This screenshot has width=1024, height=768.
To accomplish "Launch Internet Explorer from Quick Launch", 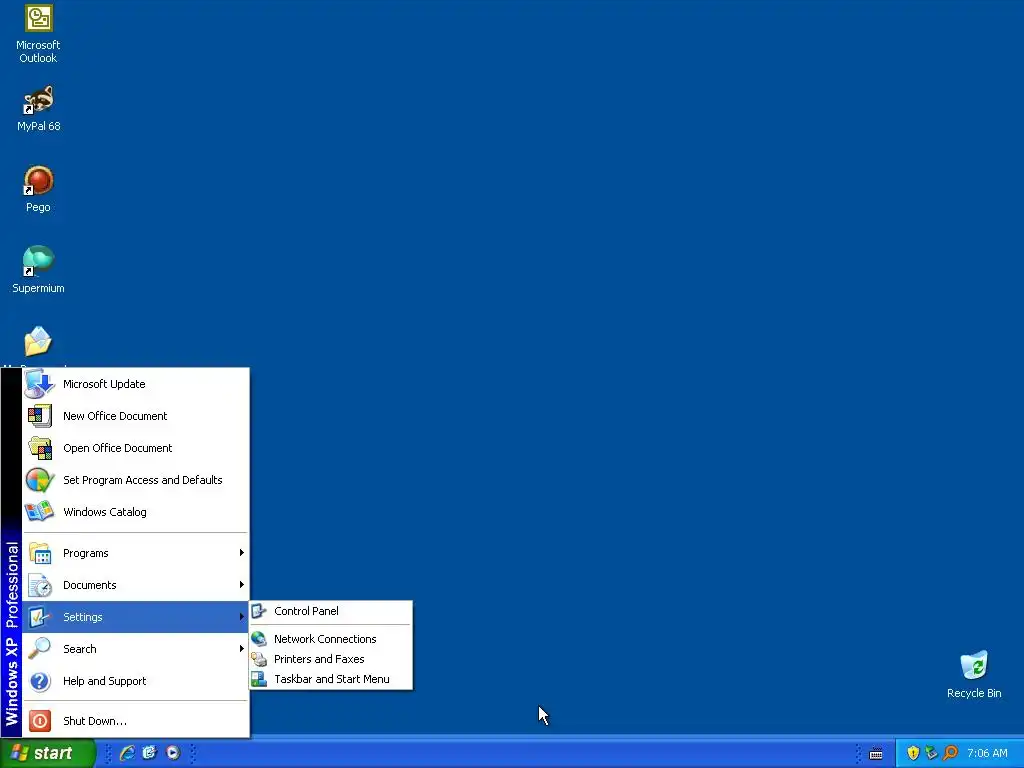I will (x=127, y=753).
